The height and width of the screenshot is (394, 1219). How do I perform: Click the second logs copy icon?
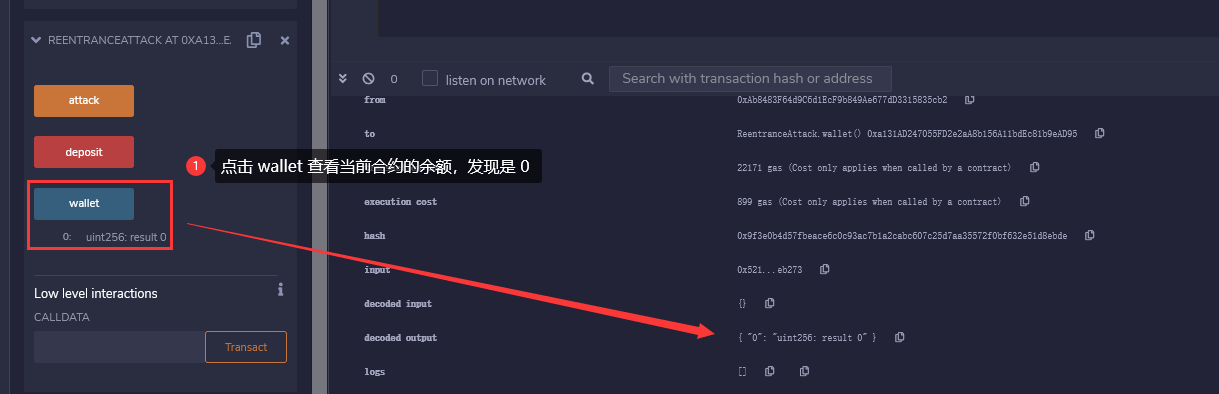(805, 371)
